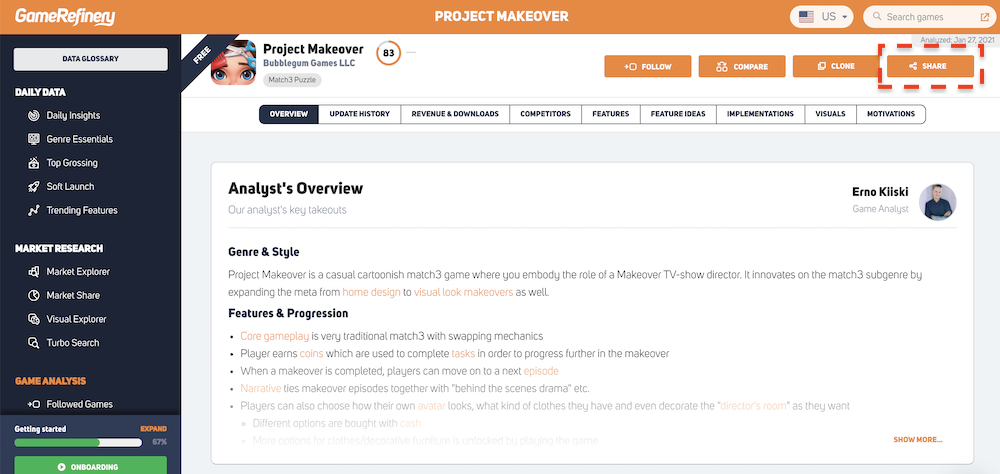This screenshot has height=474, width=1000.
Task: Click the Erno Kiiski analyst name
Action: (x=880, y=192)
